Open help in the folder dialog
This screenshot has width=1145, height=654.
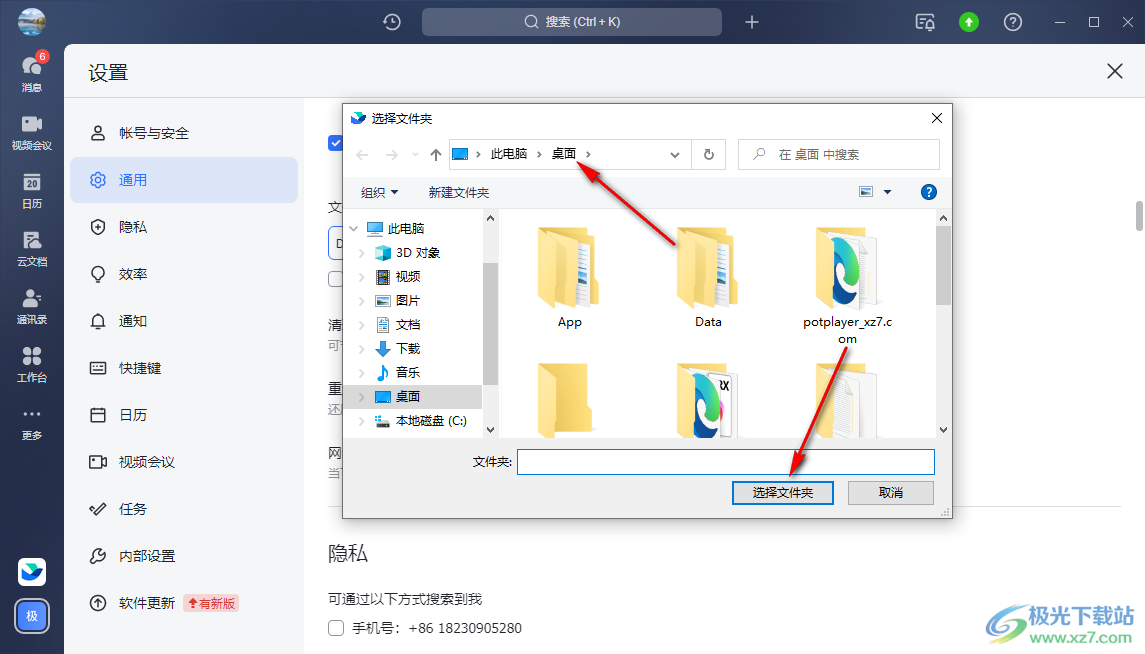point(929,192)
